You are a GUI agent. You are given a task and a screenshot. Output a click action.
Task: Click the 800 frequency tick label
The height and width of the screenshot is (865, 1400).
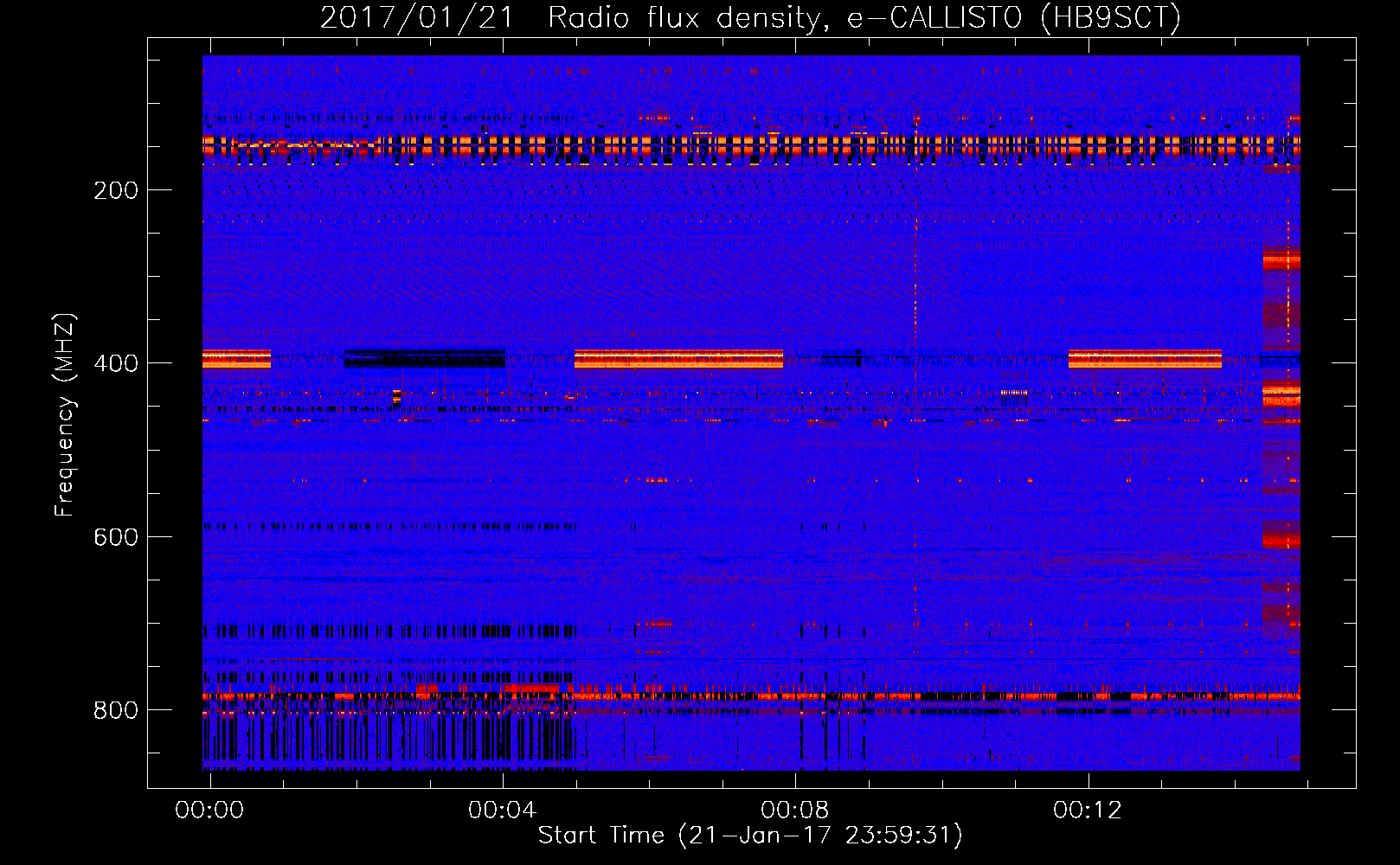click(x=116, y=710)
